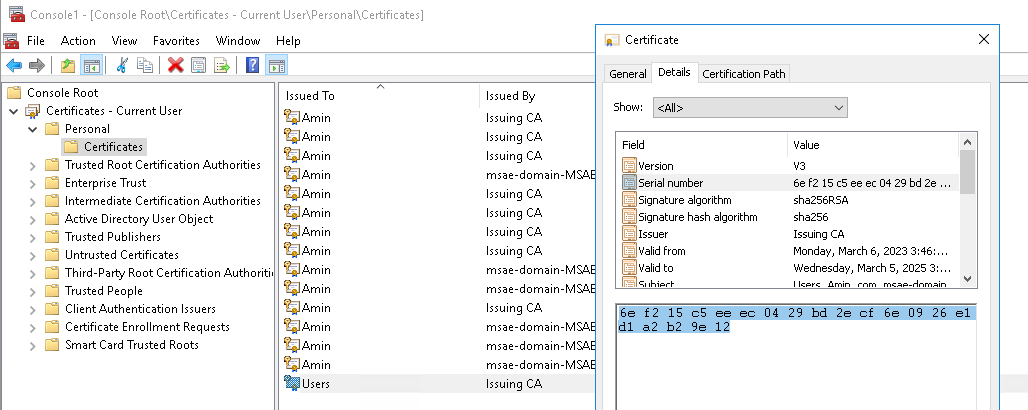Click the Up one level folder icon
The width and height of the screenshot is (1028, 410).
68,65
